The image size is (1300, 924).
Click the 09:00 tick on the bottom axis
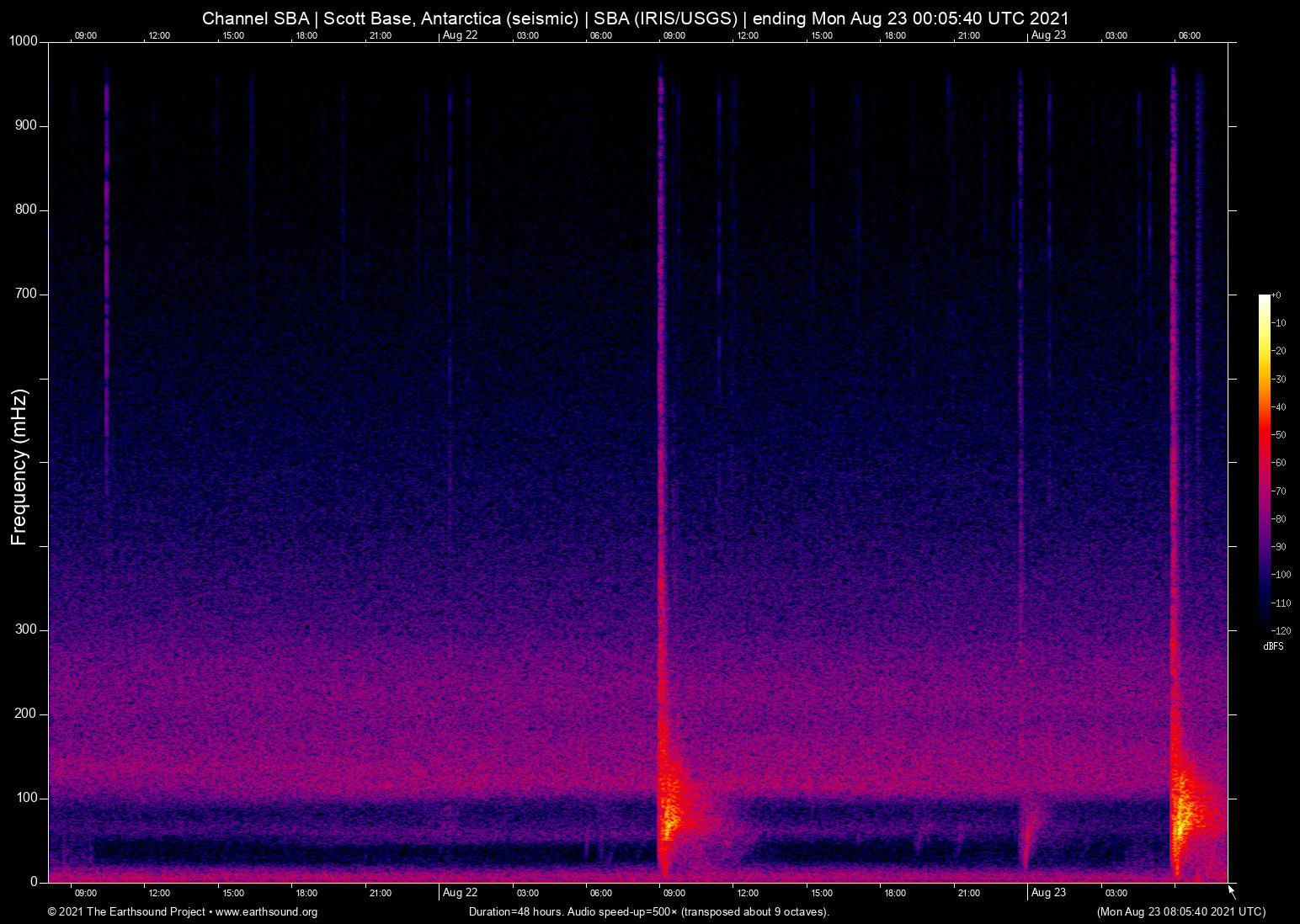[x=86, y=893]
